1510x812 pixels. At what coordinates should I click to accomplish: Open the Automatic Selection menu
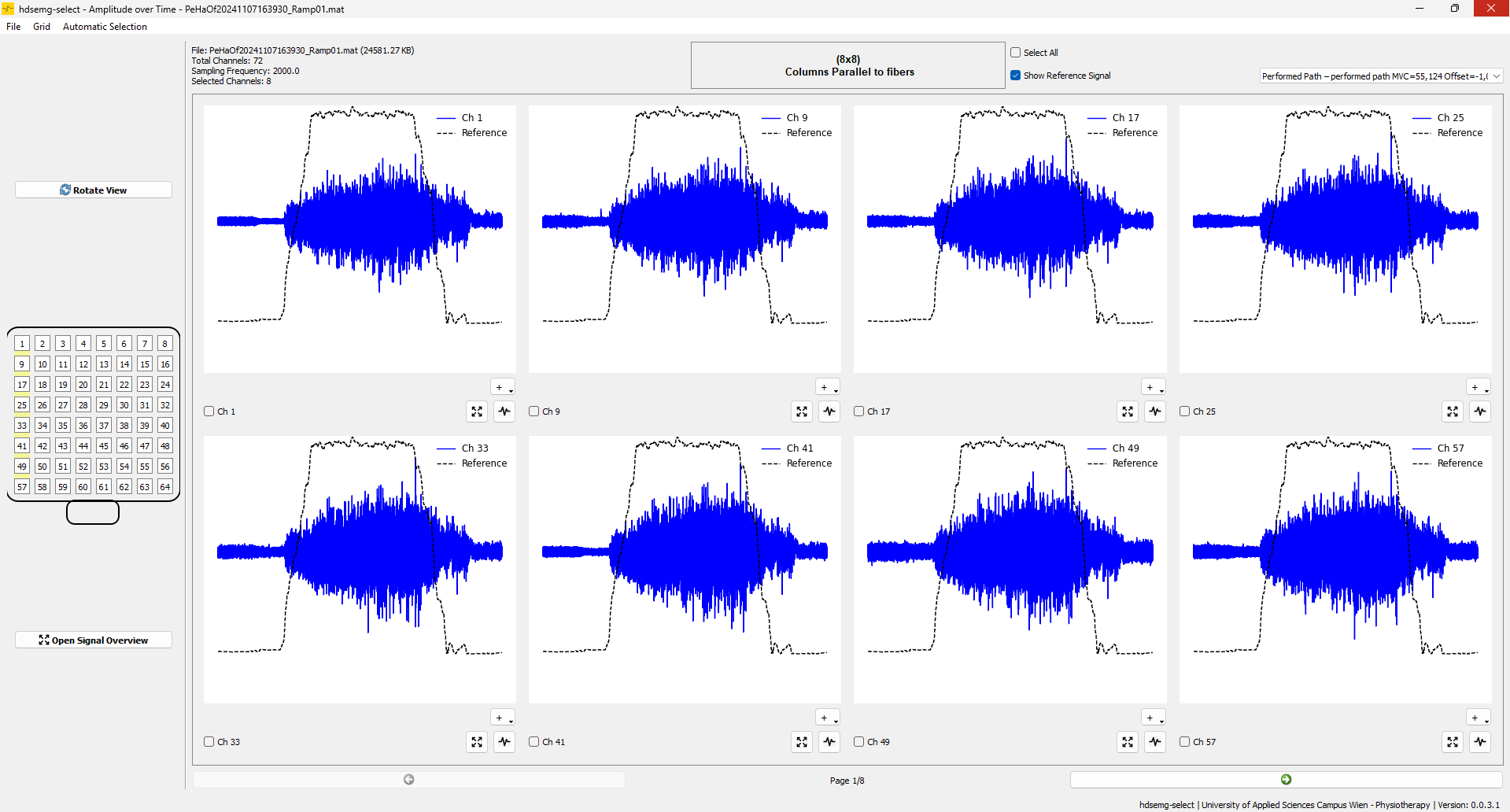coord(105,27)
